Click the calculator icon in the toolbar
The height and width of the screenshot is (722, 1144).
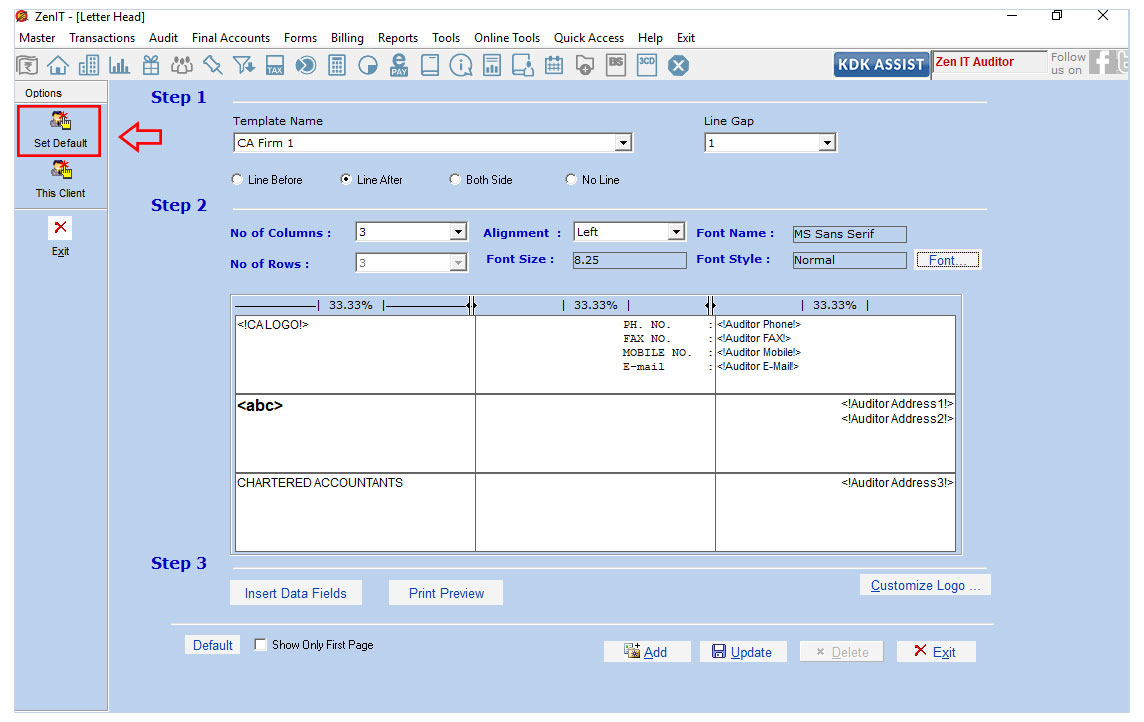[x=337, y=65]
